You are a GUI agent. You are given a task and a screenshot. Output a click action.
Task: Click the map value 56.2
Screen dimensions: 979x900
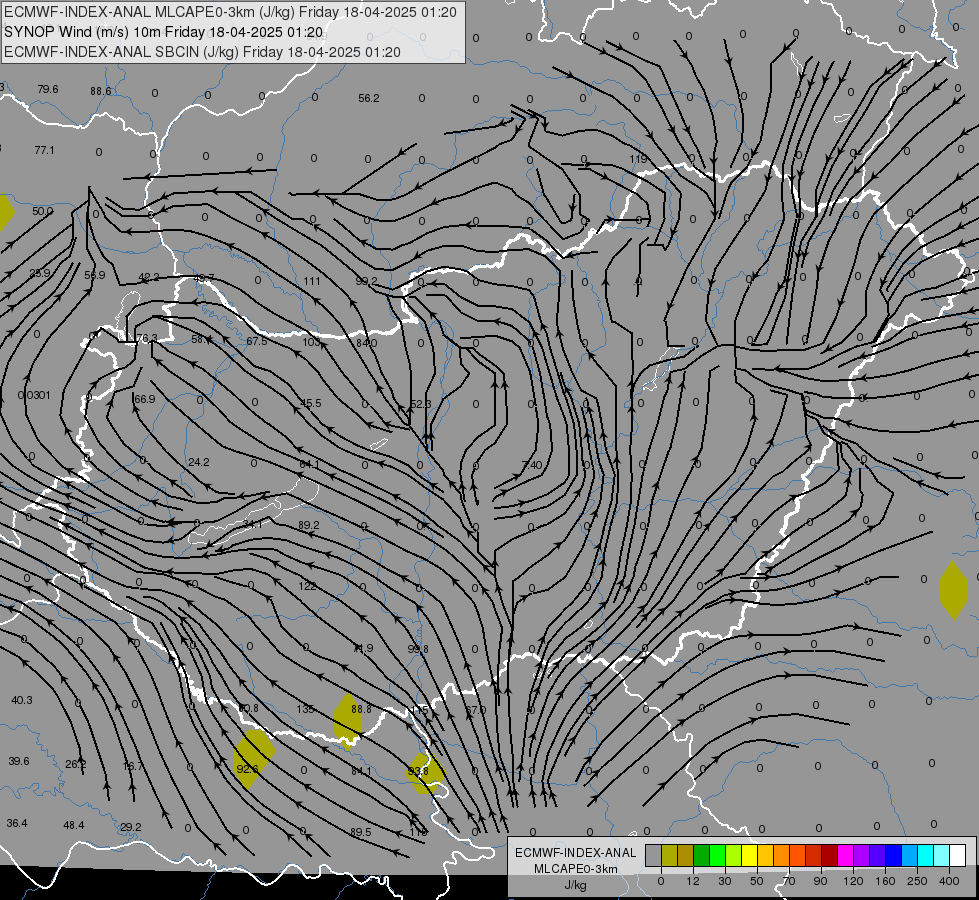click(369, 98)
